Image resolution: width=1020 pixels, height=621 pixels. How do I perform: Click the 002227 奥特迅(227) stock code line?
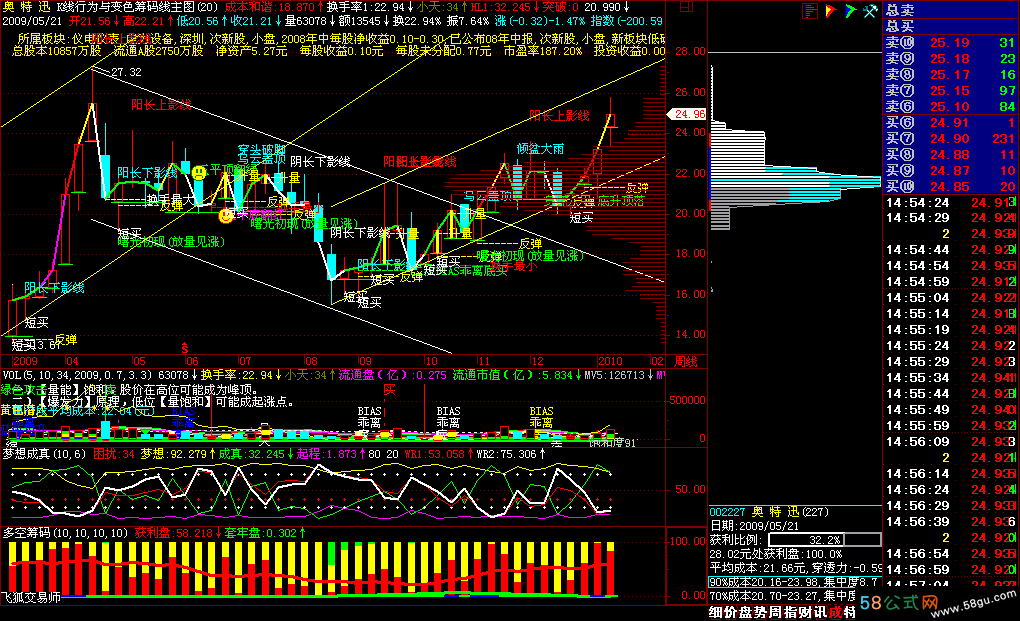tap(769, 512)
